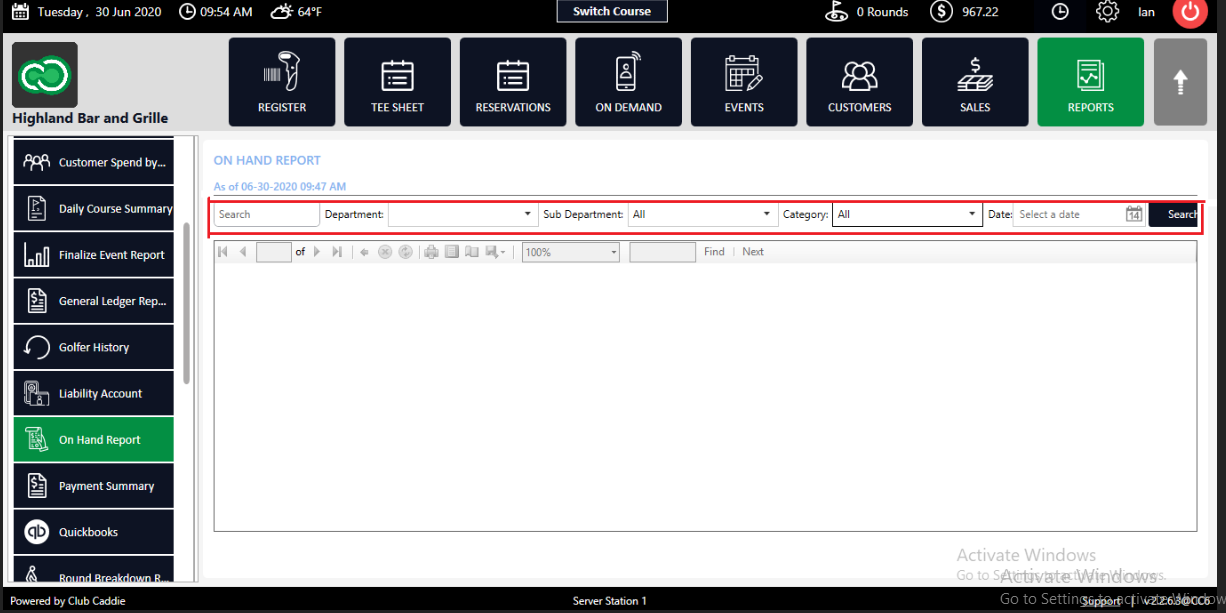This screenshot has width=1226, height=613.
Task: Click the page setup toolbar icon
Action: 472,252
